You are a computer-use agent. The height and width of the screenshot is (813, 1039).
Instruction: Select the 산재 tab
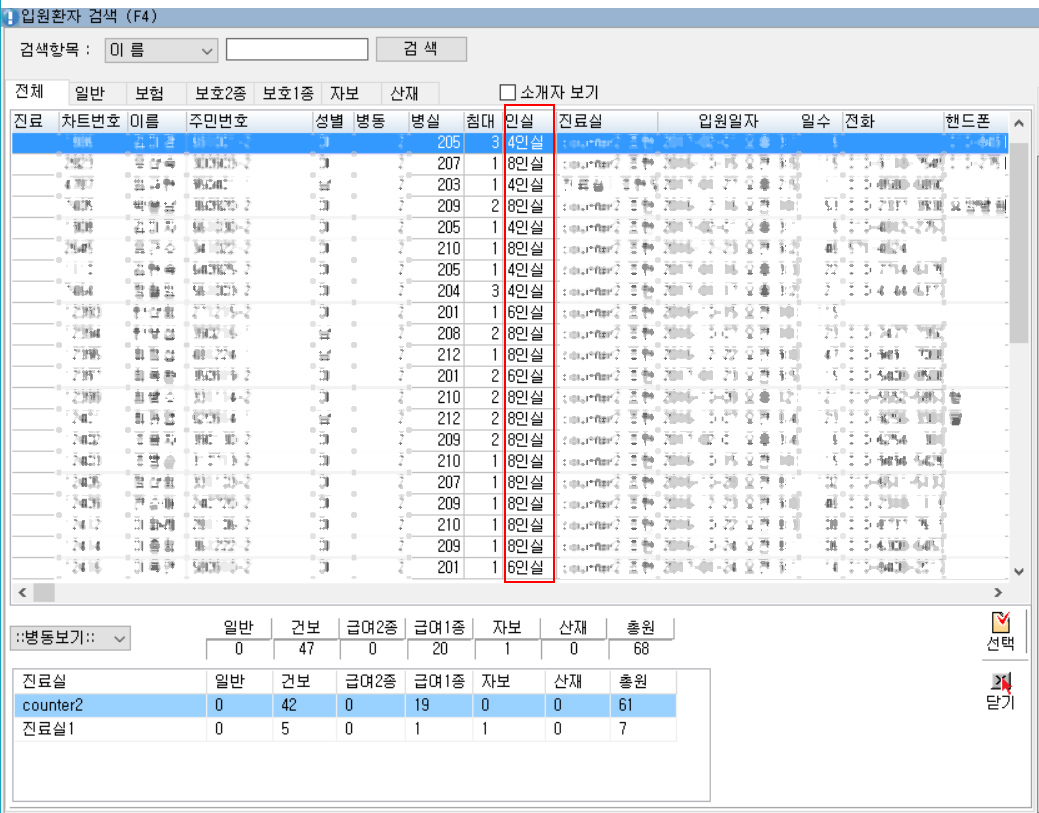(x=404, y=93)
